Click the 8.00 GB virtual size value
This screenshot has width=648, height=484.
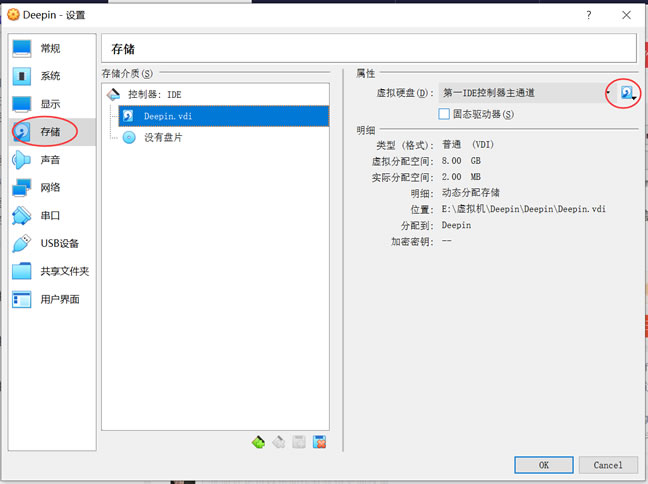[461, 161]
